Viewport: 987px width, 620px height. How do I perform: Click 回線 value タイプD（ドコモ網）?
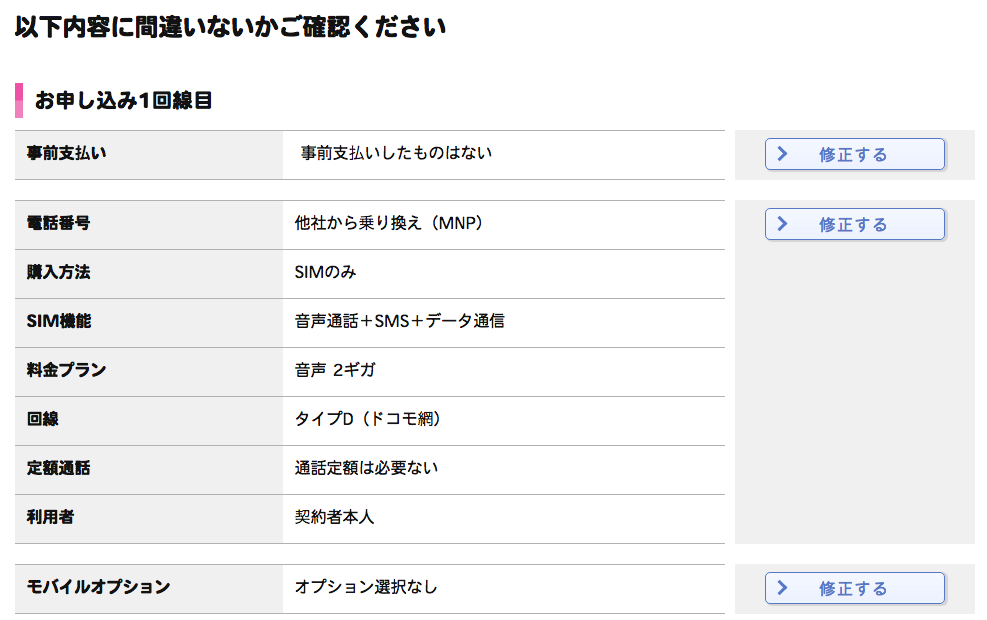(368, 419)
